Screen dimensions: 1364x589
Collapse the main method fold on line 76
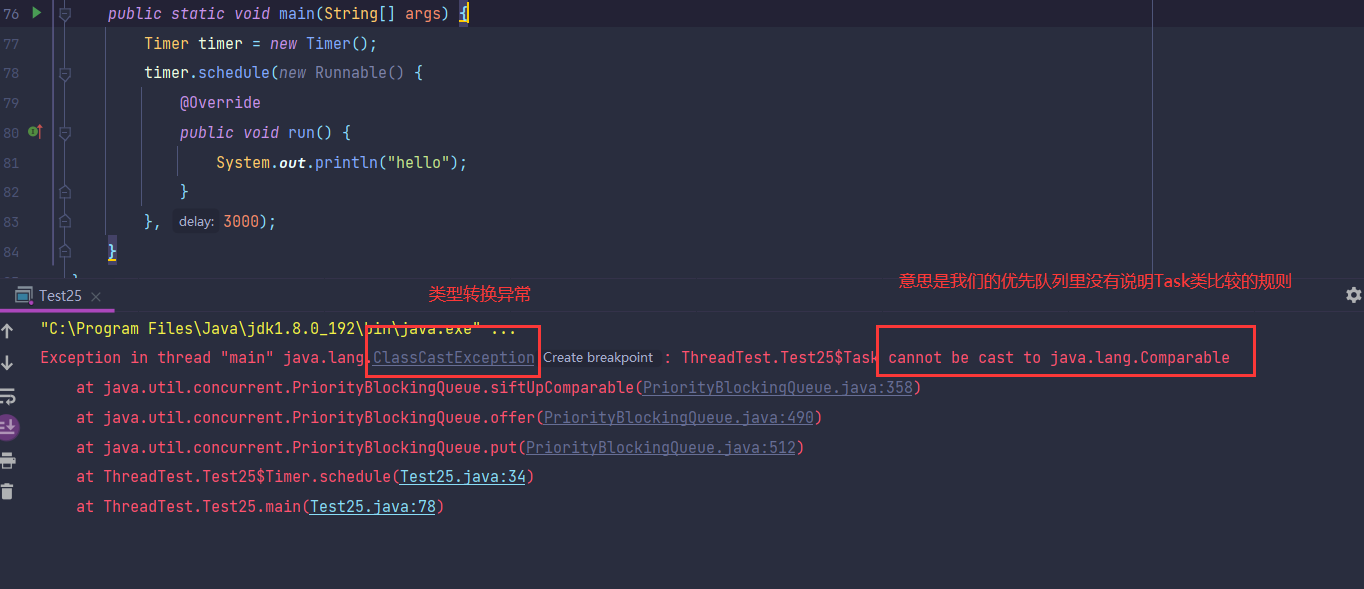pos(65,14)
